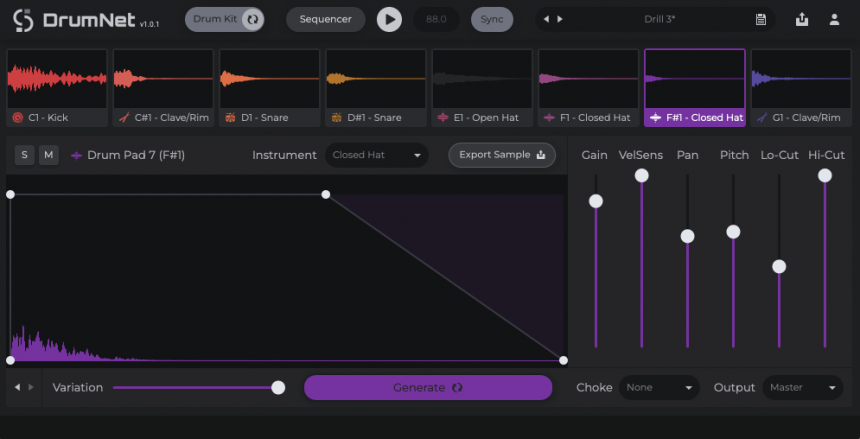The width and height of the screenshot is (860, 439).
Task: Click the DrumNet logo icon
Action: (x=24, y=20)
